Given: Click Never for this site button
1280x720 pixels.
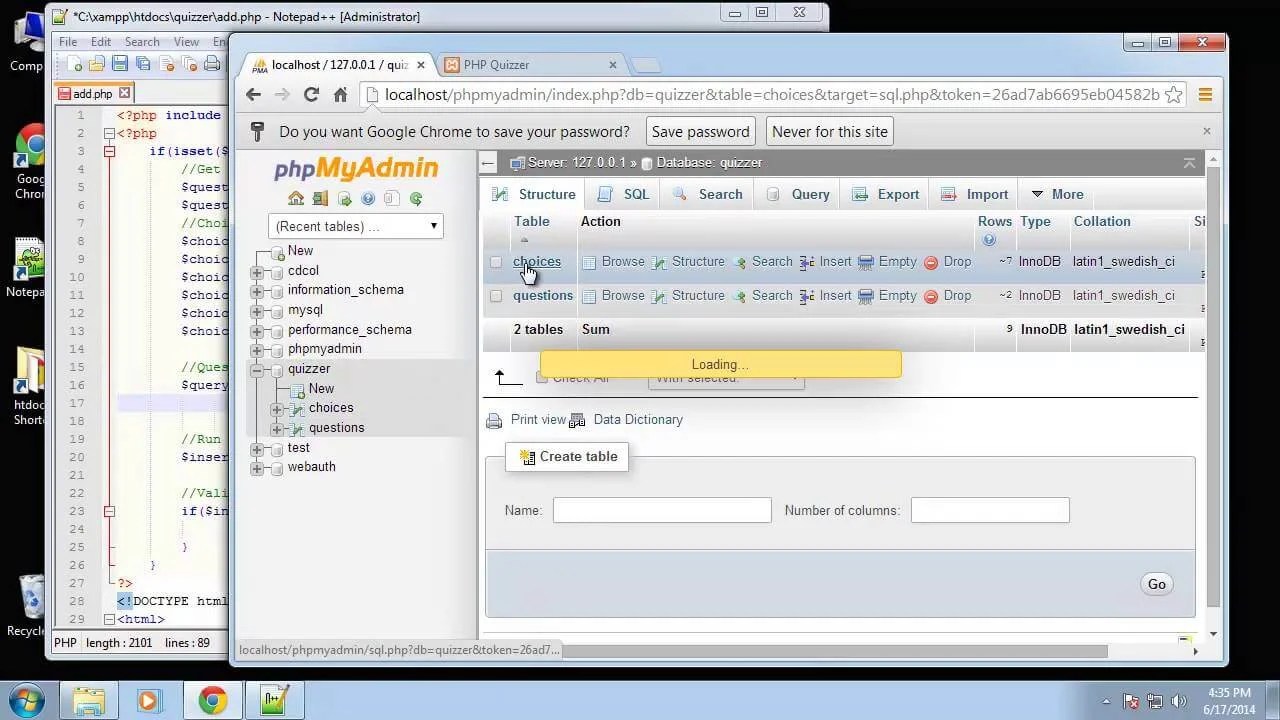Looking at the screenshot, I should pos(830,132).
